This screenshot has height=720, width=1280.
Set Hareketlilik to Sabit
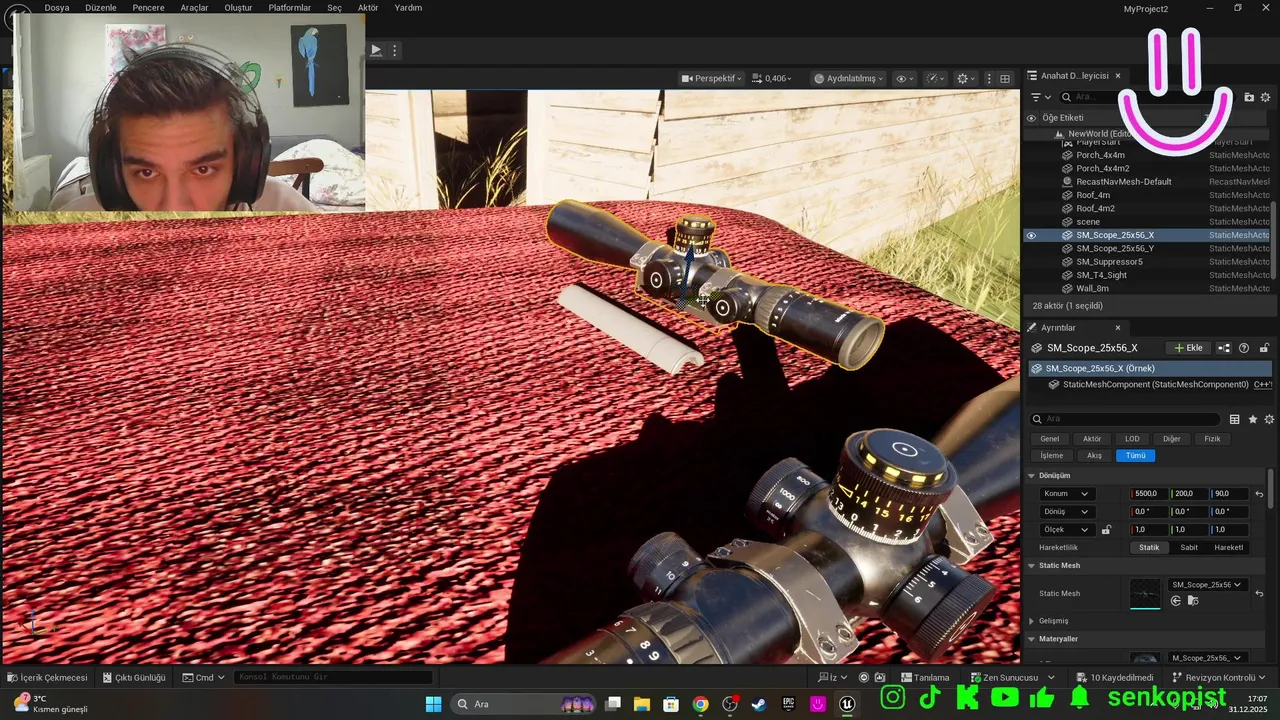click(x=1189, y=548)
